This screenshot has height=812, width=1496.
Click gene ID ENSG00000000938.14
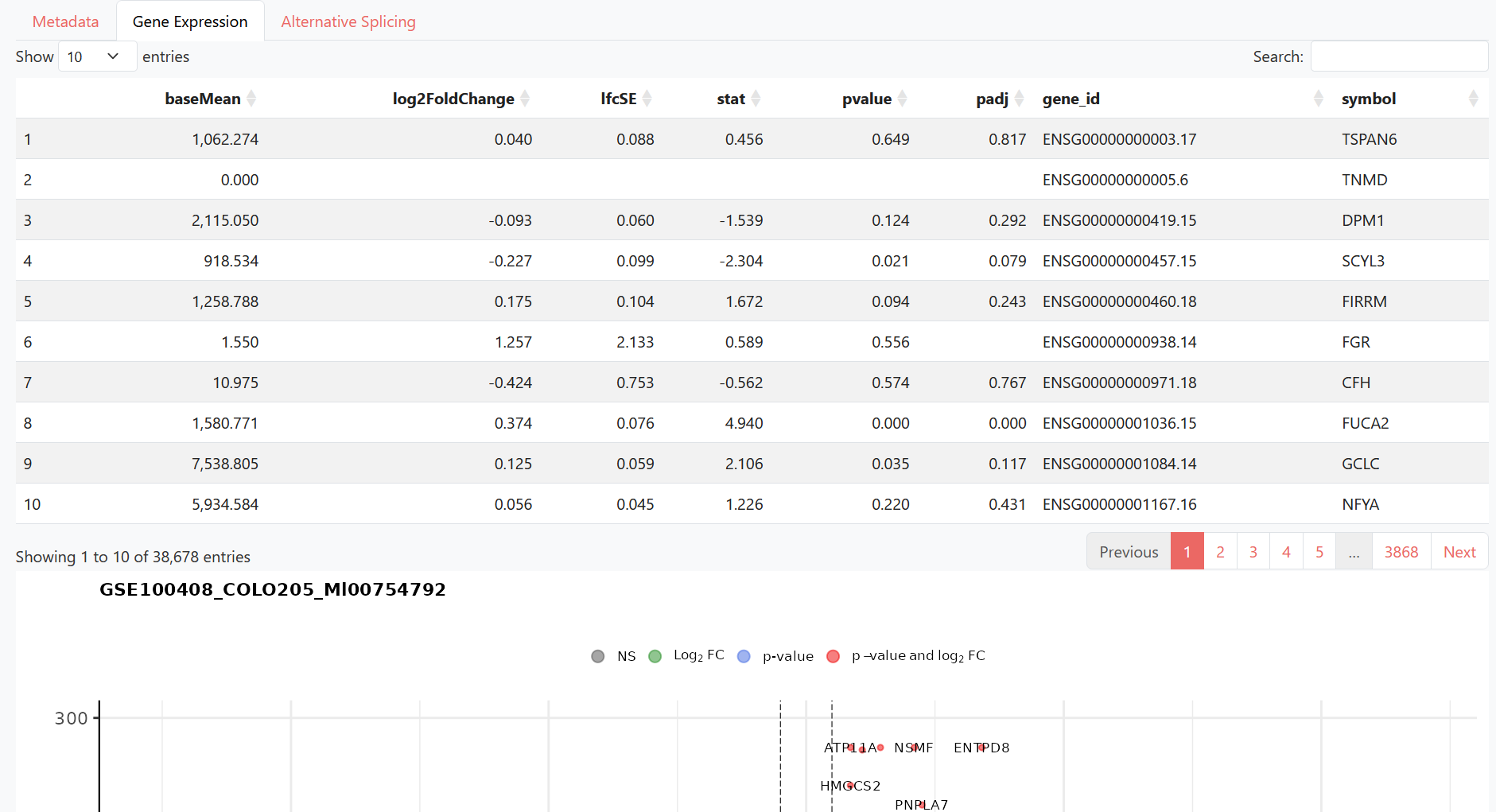pyautogui.click(x=1119, y=342)
